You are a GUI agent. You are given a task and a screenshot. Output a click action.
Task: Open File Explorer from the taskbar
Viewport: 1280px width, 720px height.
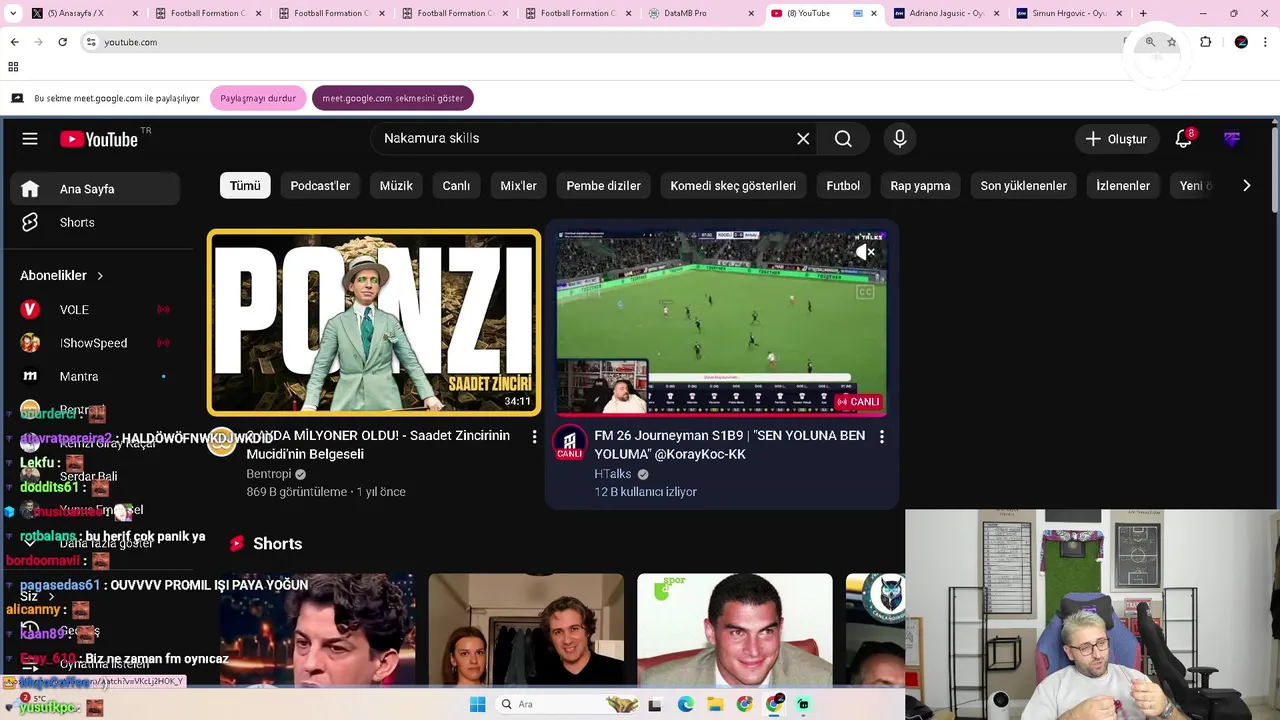pyautogui.click(x=715, y=704)
